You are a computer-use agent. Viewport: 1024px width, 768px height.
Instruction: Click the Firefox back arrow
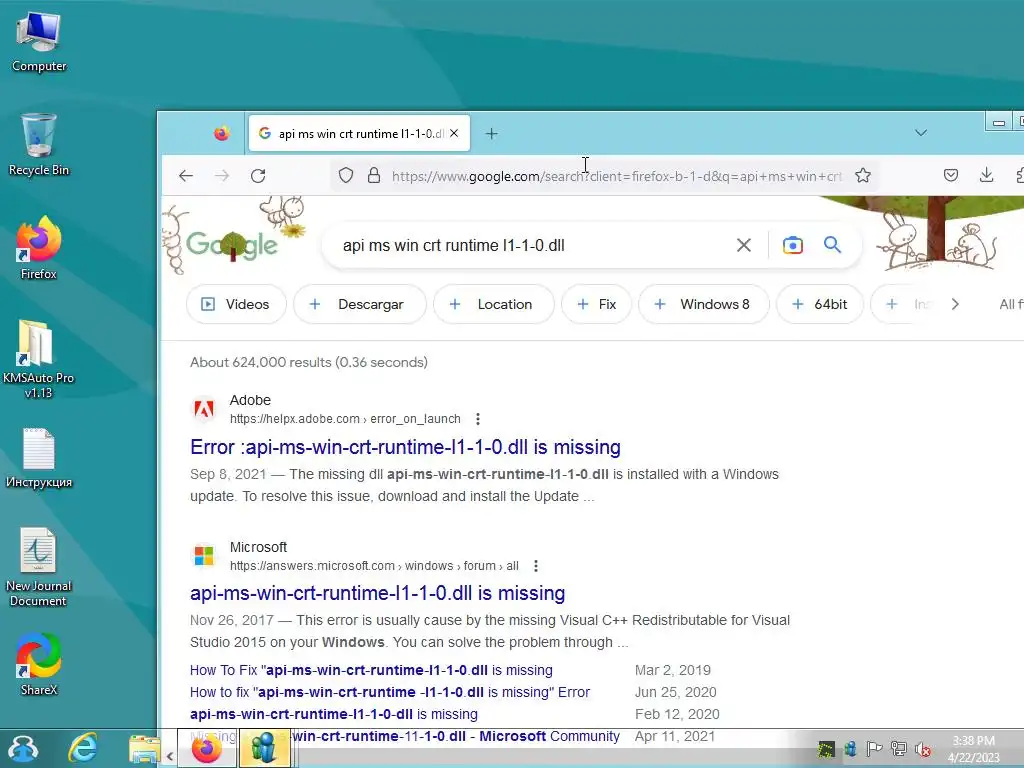186,176
